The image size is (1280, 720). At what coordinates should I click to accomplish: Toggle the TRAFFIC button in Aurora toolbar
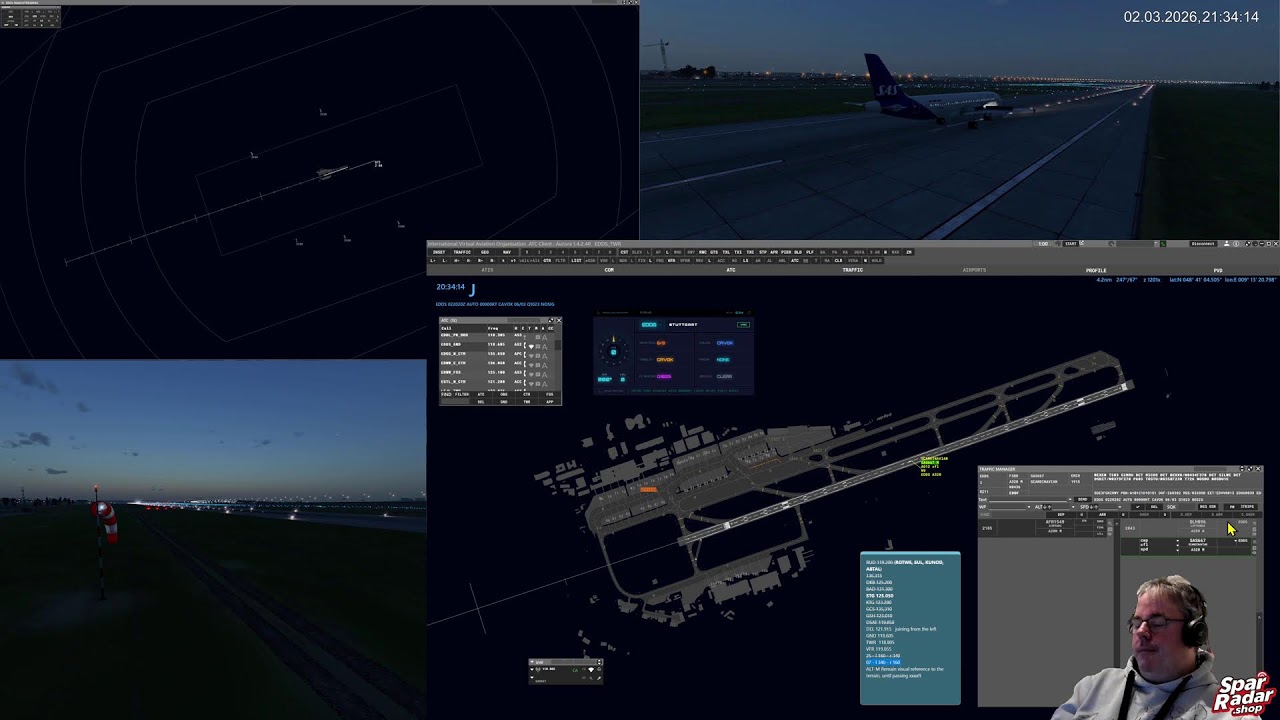462,252
